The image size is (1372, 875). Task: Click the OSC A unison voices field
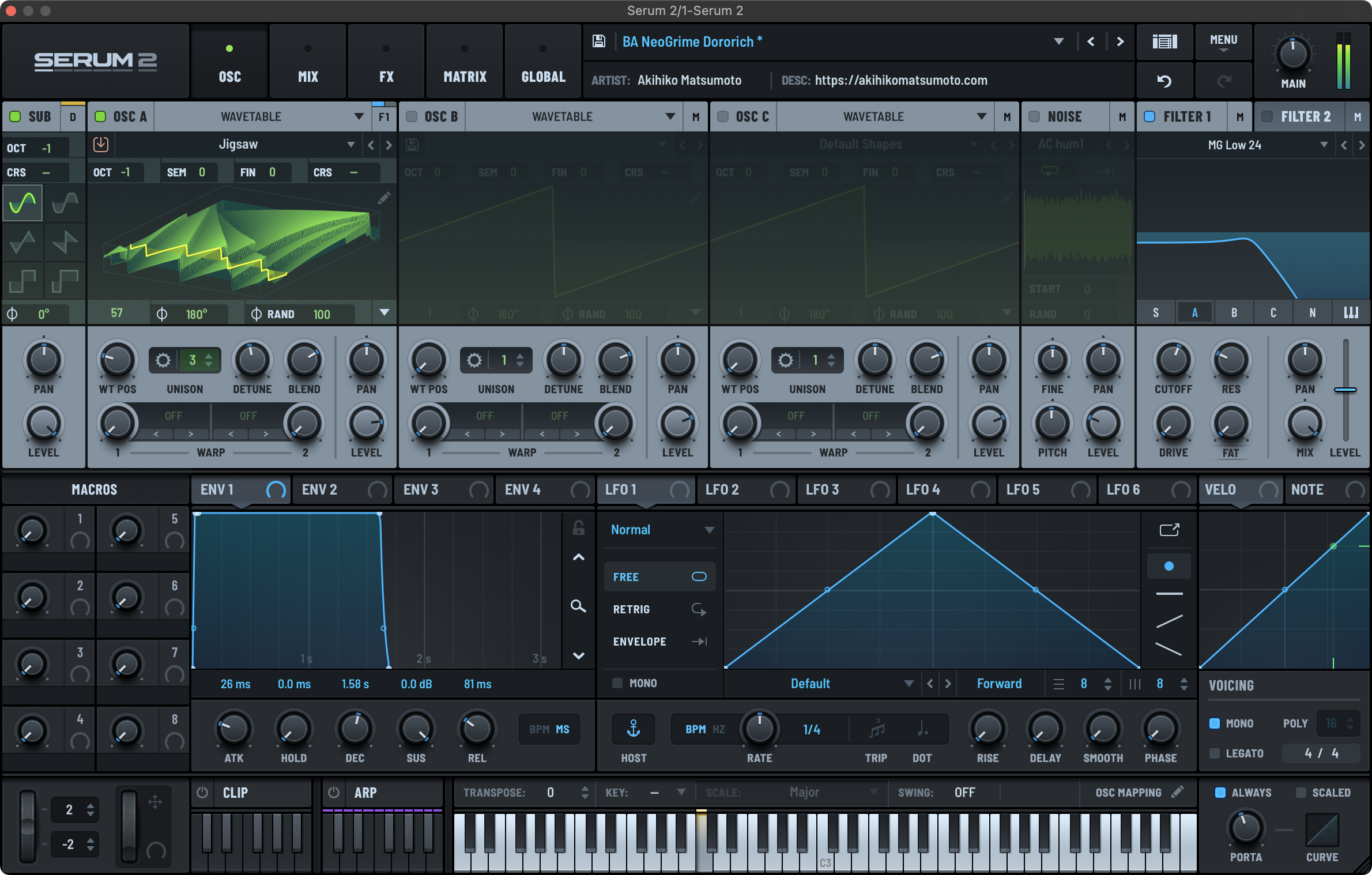tap(199, 360)
